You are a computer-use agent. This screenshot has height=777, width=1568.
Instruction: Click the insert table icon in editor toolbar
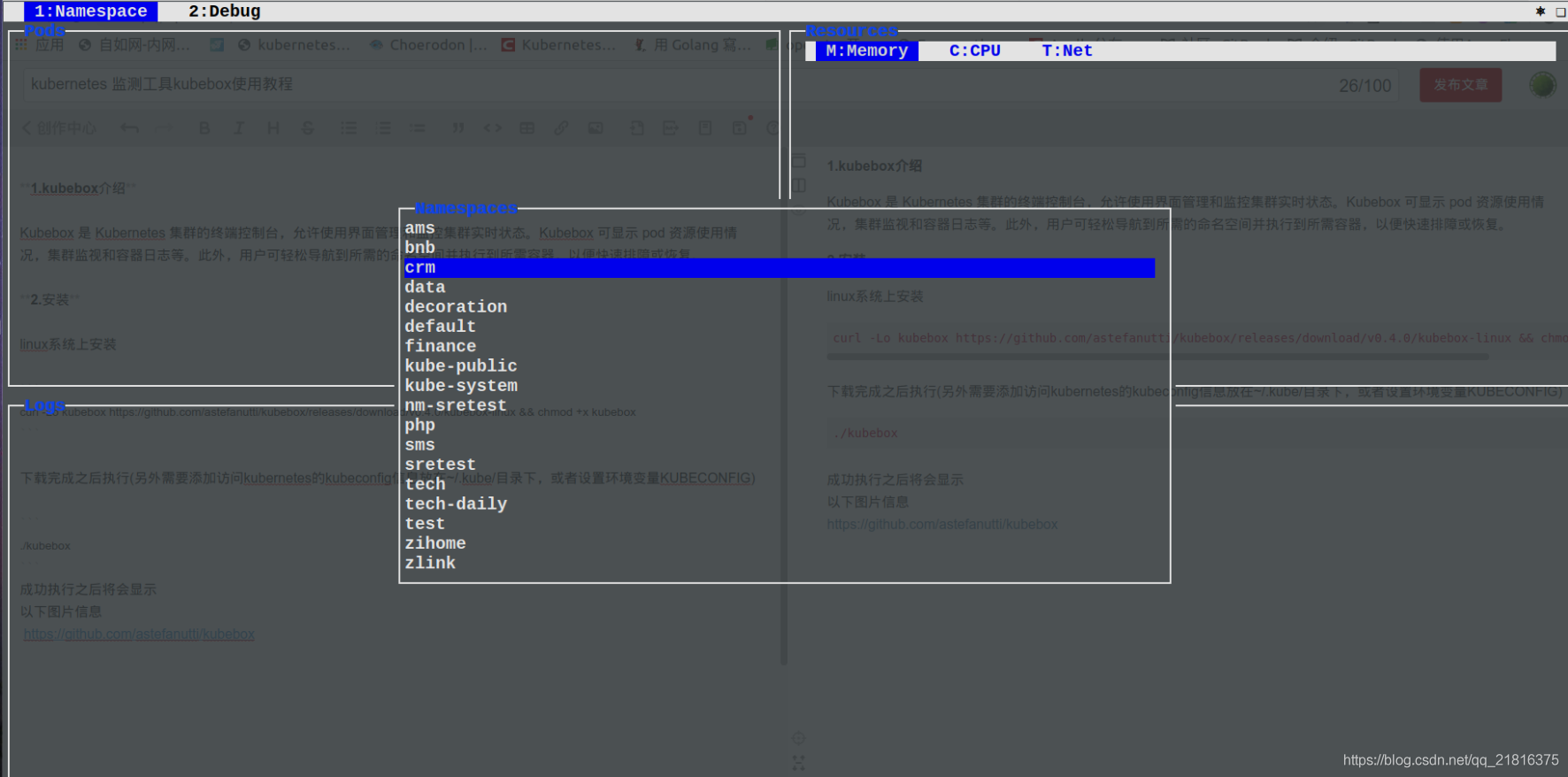(527, 128)
